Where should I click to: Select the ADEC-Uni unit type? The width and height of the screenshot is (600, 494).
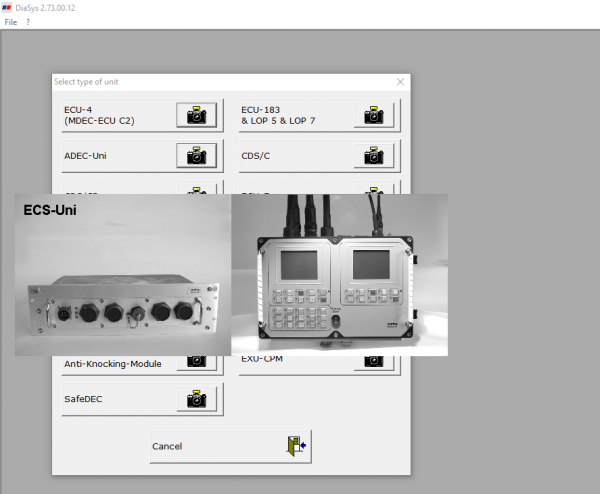pyautogui.click(x=112, y=156)
